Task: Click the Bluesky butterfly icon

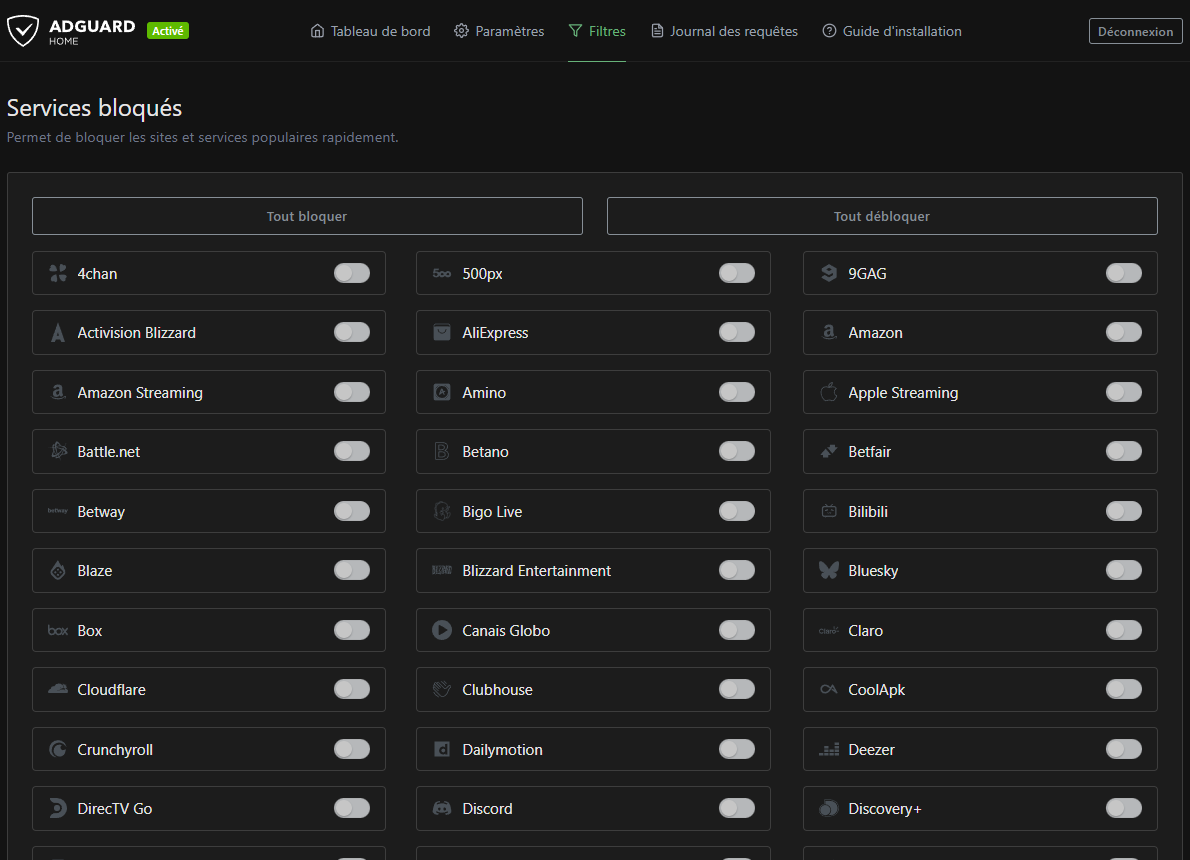Action: tap(829, 570)
